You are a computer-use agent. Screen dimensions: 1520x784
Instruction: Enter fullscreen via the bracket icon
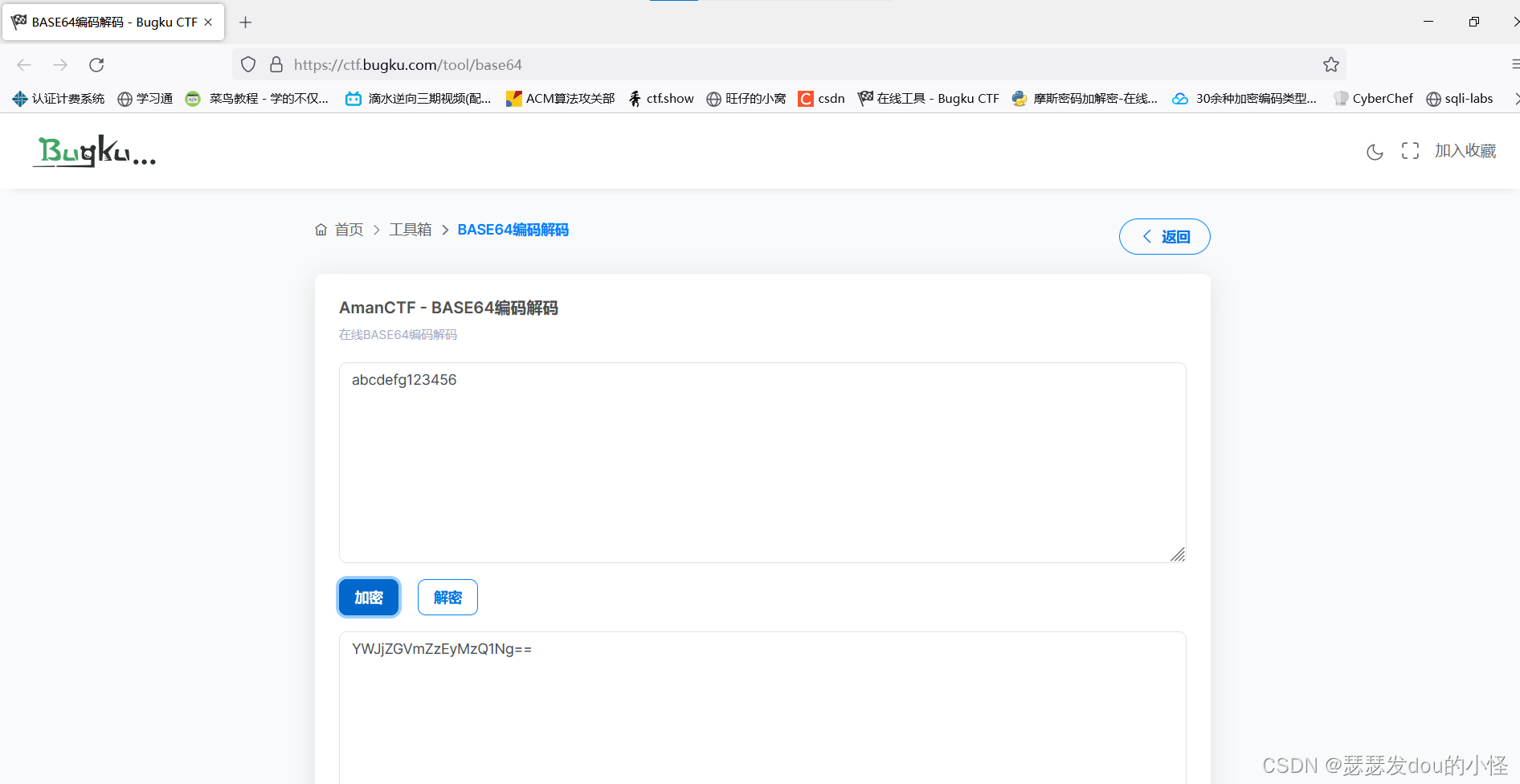click(1410, 151)
